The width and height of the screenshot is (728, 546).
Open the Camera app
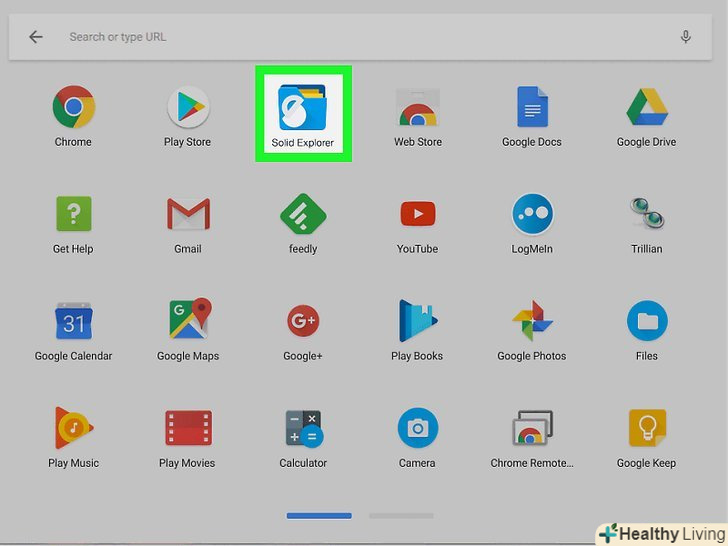[x=417, y=428]
